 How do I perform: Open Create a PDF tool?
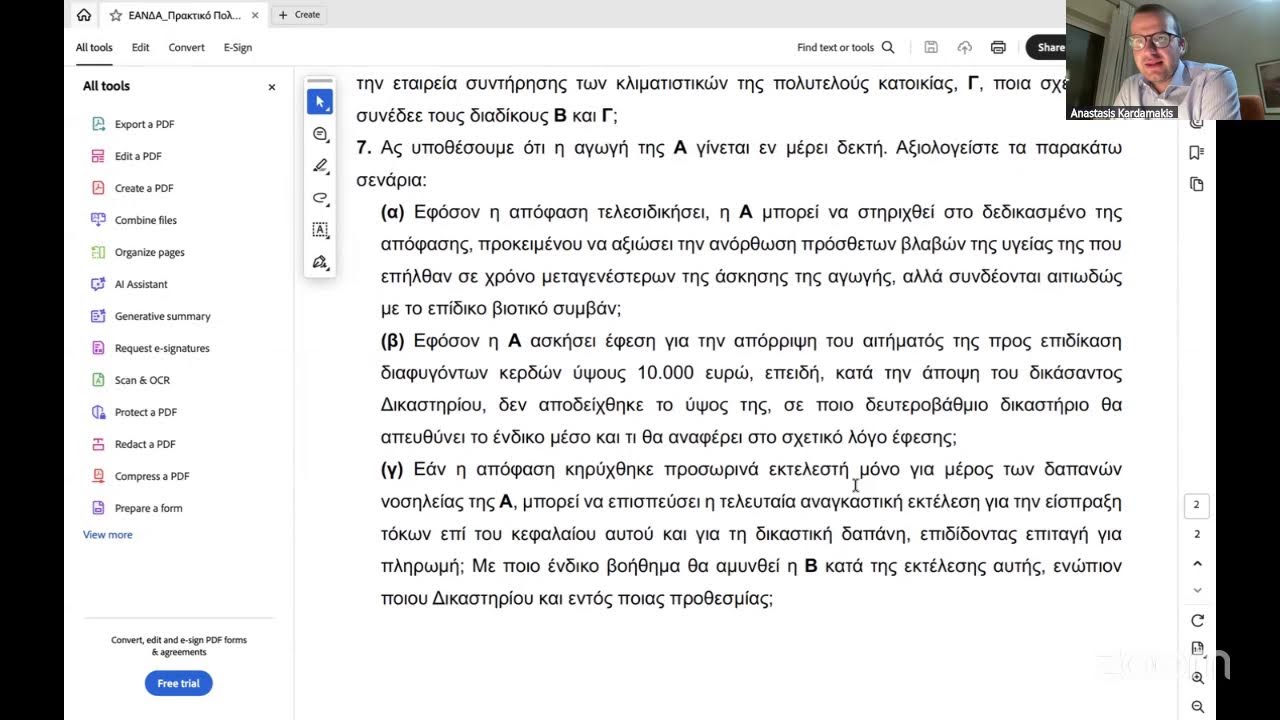(144, 188)
